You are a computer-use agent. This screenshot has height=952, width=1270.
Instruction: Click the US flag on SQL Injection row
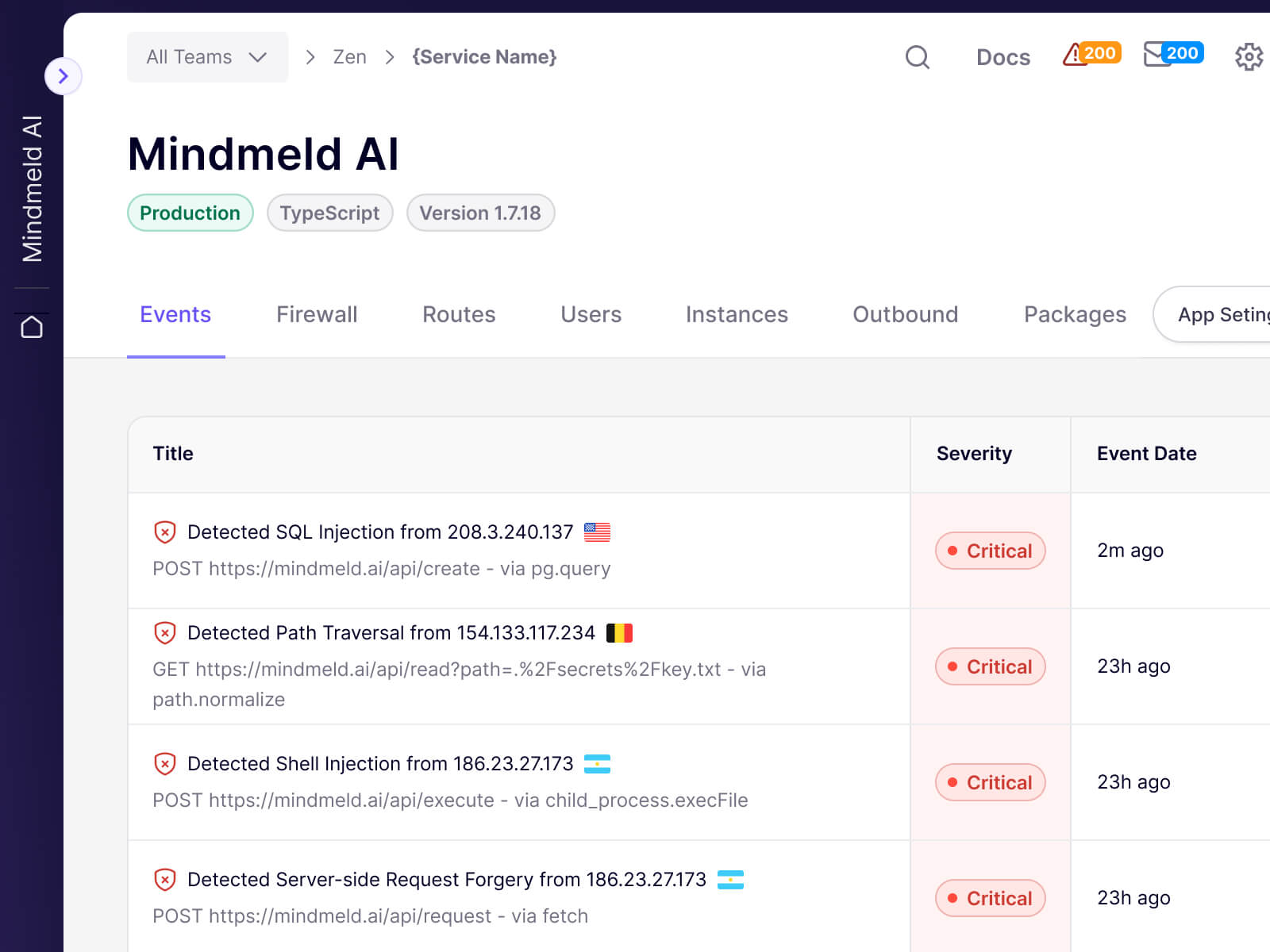(x=597, y=532)
